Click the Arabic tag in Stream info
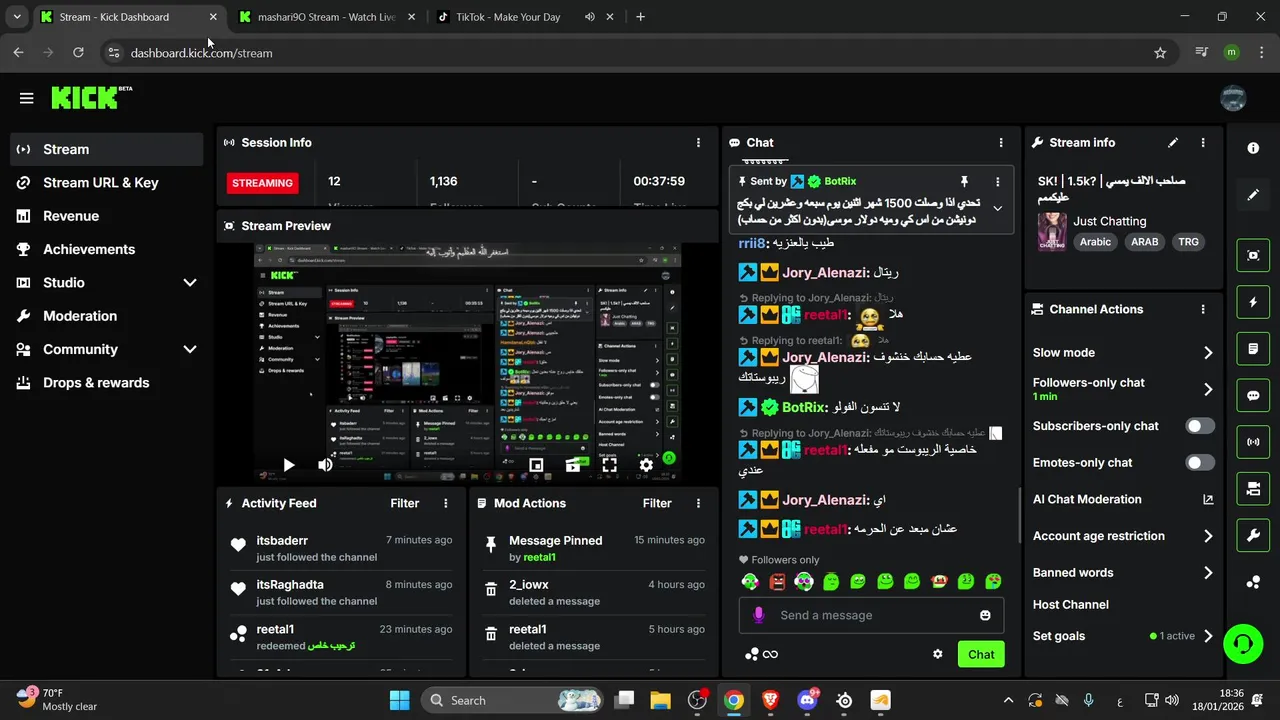The width and height of the screenshot is (1280, 720). pyautogui.click(x=1095, y=242)
